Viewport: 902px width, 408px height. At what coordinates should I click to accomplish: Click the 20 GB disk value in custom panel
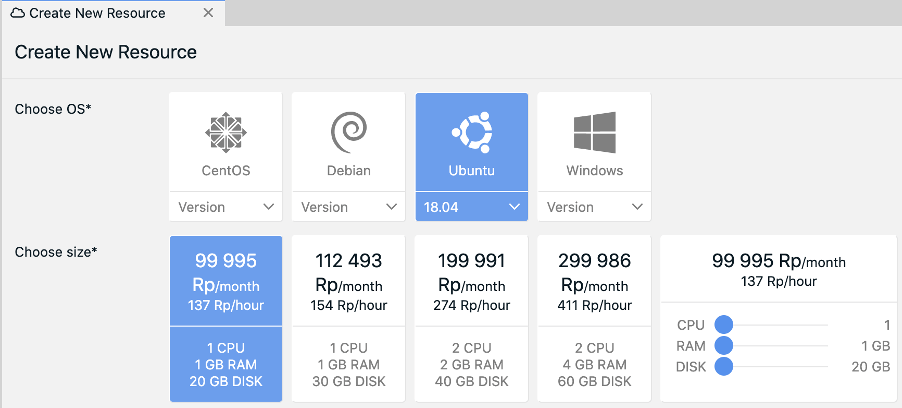(x=871, y=367)
